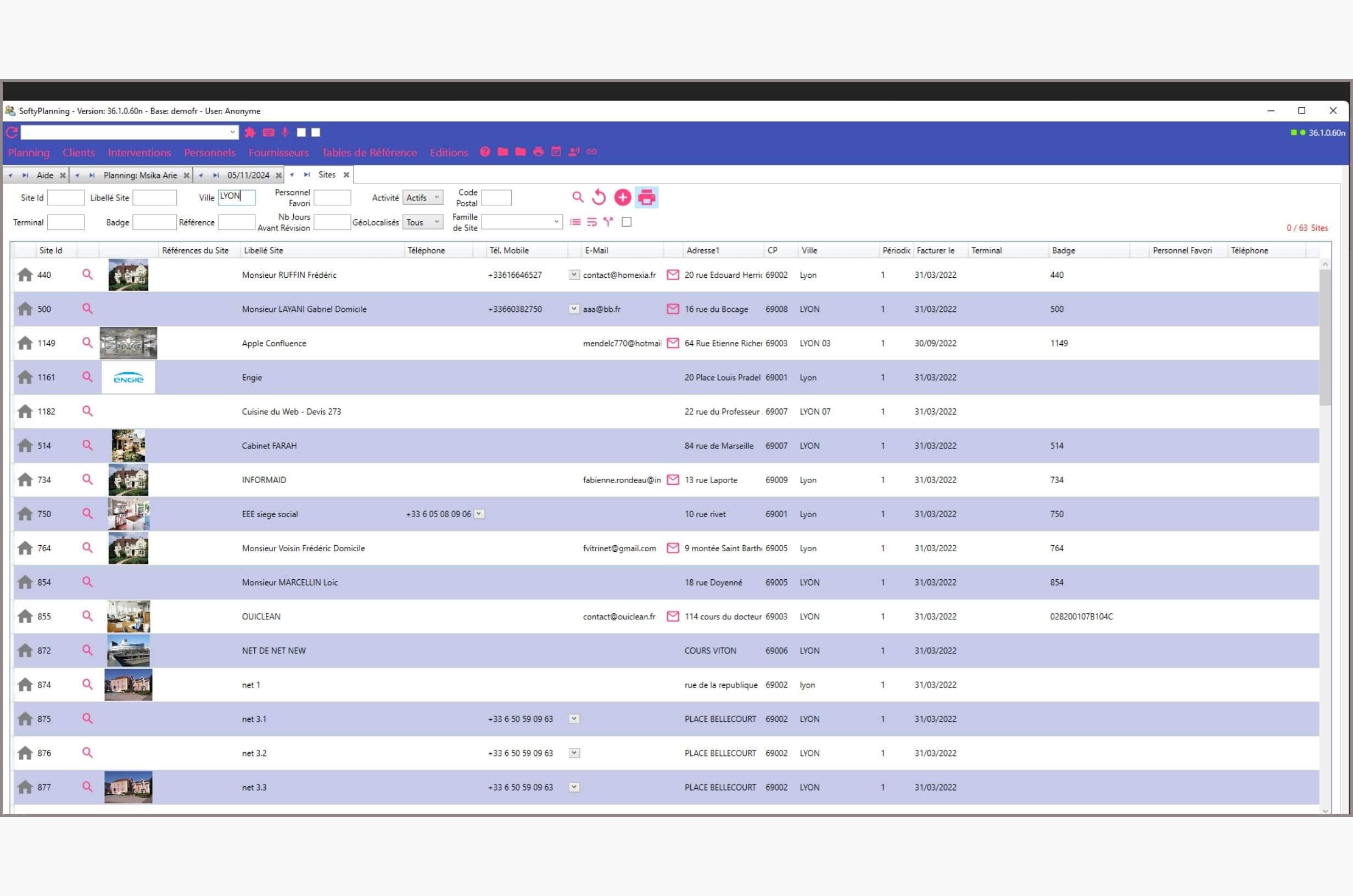Open the GéoLocalisés dropdown set to Tous
This screenshot has height=896, width=1353.
click(x=422, y=222)
